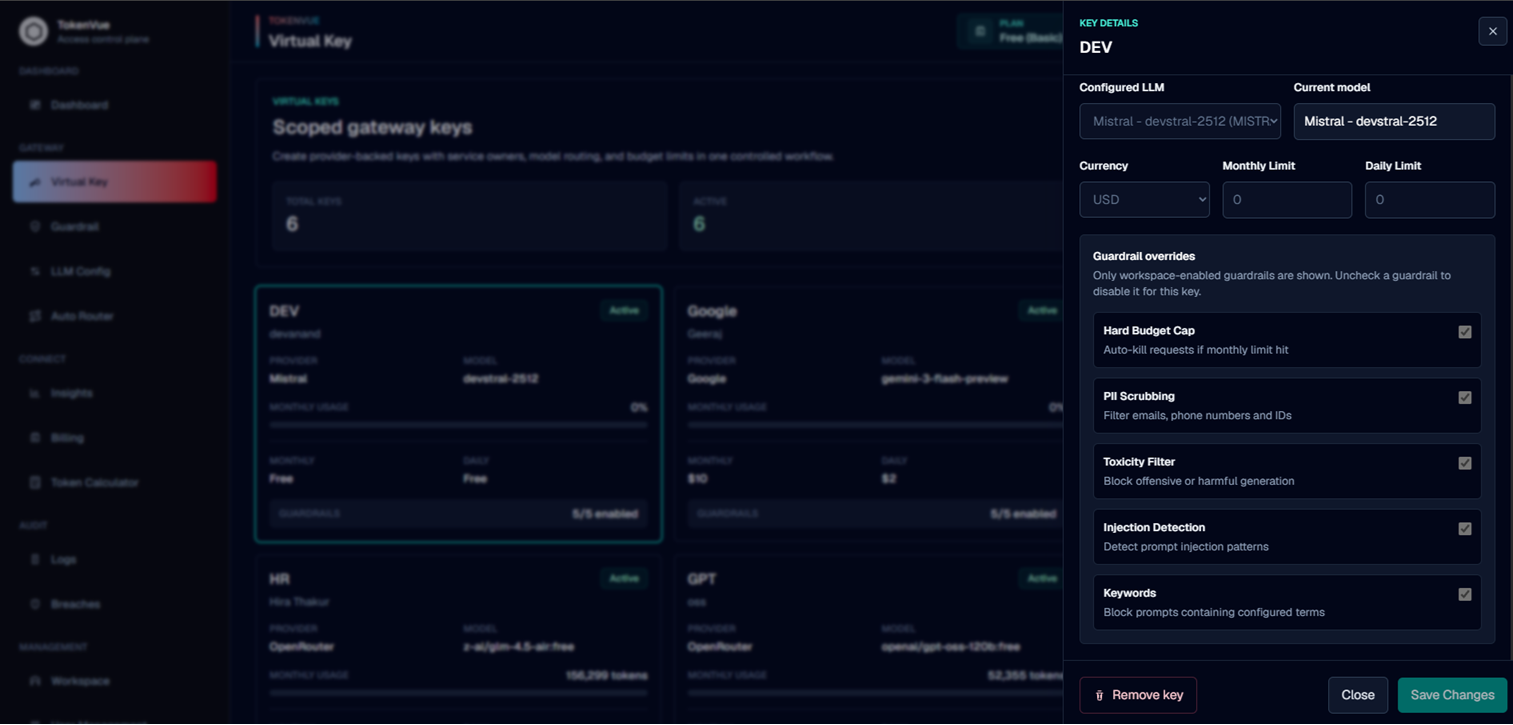Viewport: 1513px width, 725px height.
Task: Close the DEV key details panel
Action: pos(1492,31)
